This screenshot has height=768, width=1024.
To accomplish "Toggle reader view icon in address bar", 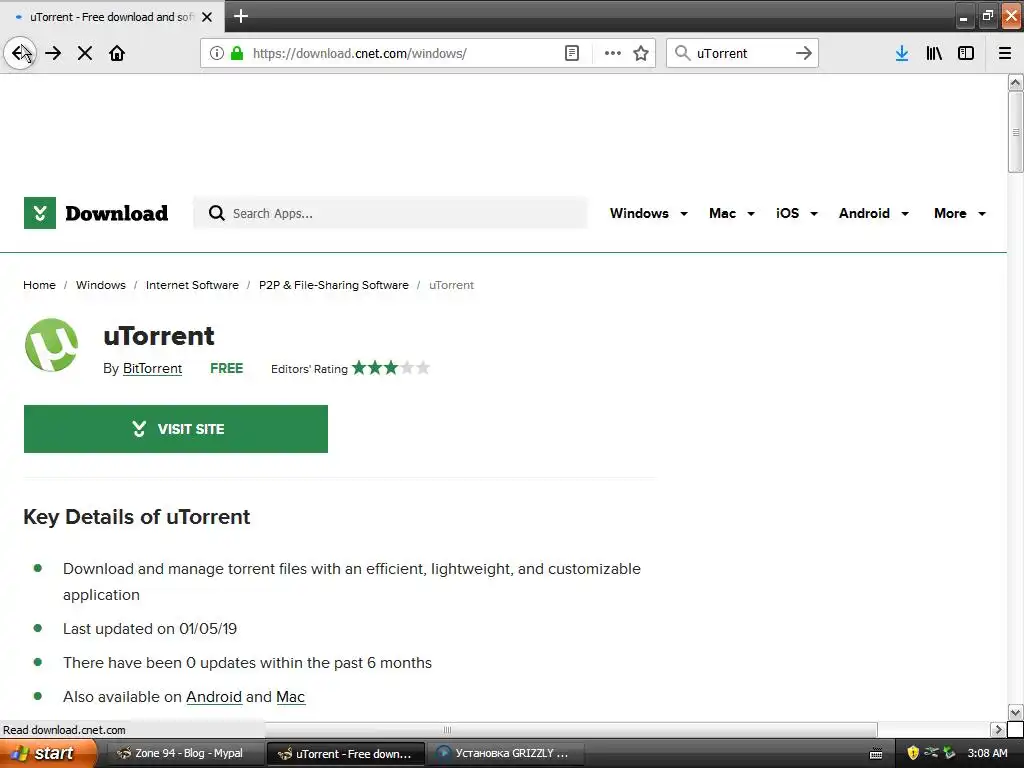I will pos(572,53).
